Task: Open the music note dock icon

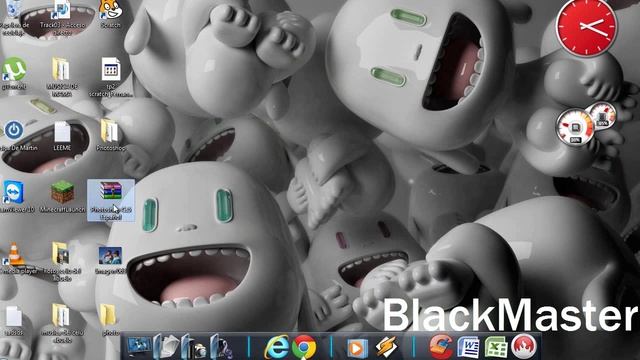Action: click(222, 347)
